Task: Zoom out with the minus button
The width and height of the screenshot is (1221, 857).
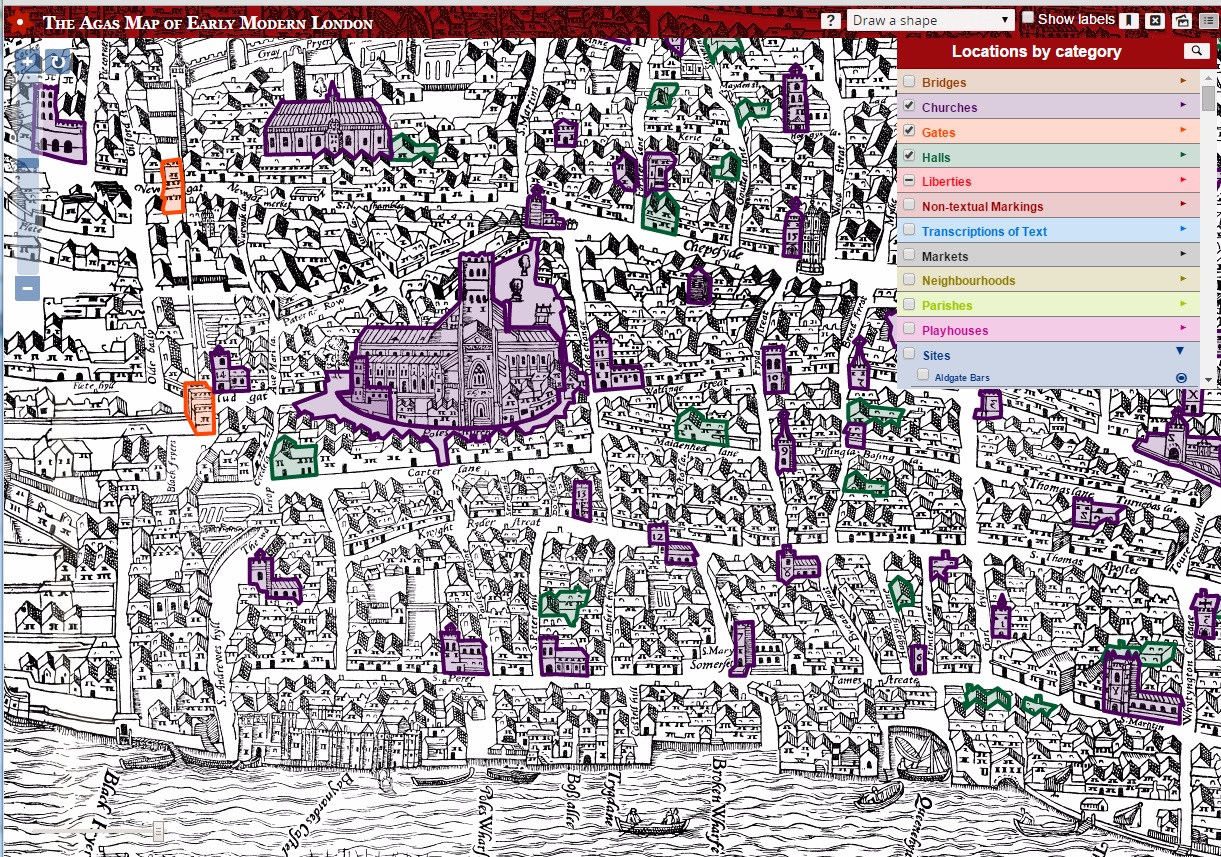Action: pyautogui.click(x=27, y=289)
